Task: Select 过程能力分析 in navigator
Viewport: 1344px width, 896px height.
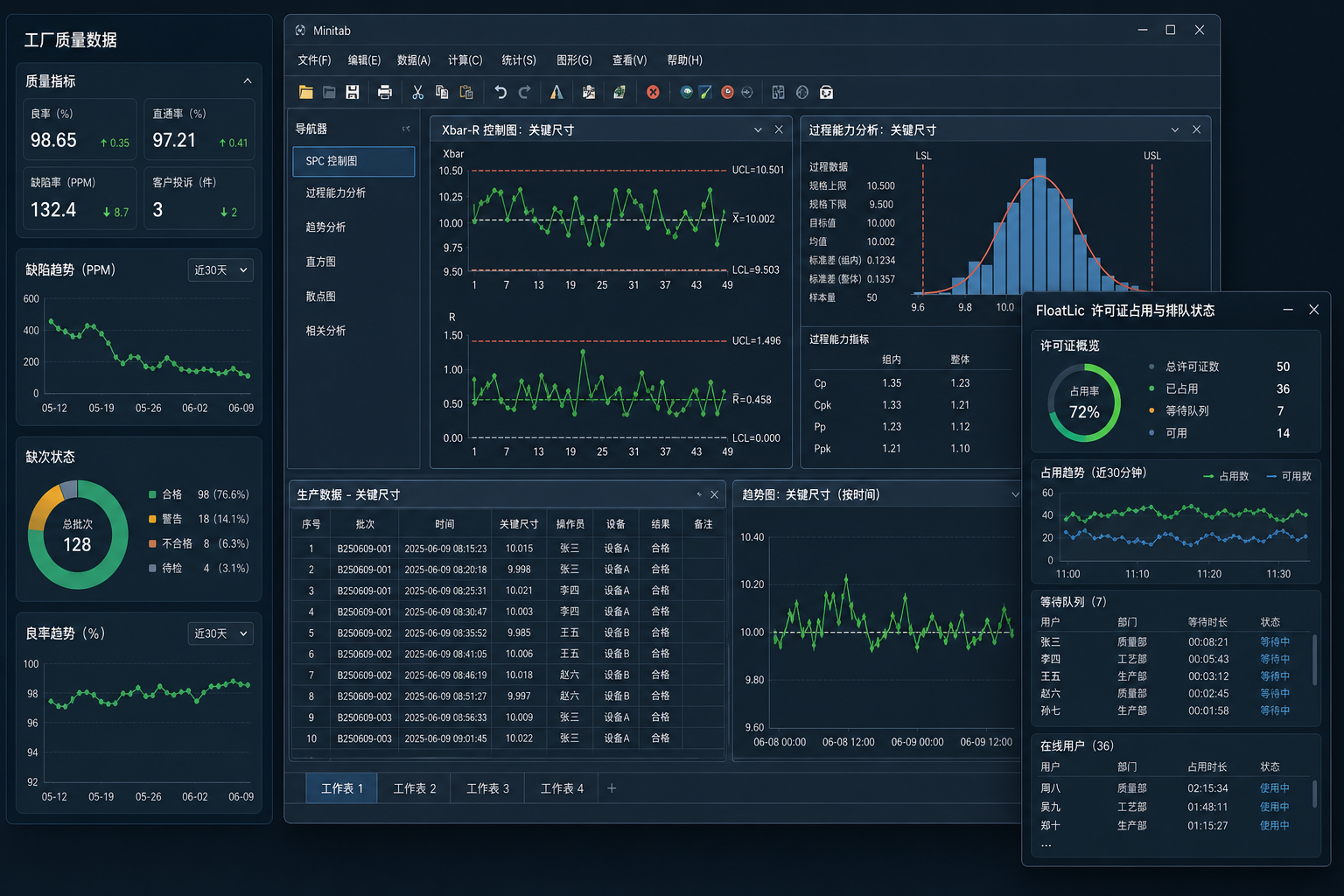Action: [353, 192]
